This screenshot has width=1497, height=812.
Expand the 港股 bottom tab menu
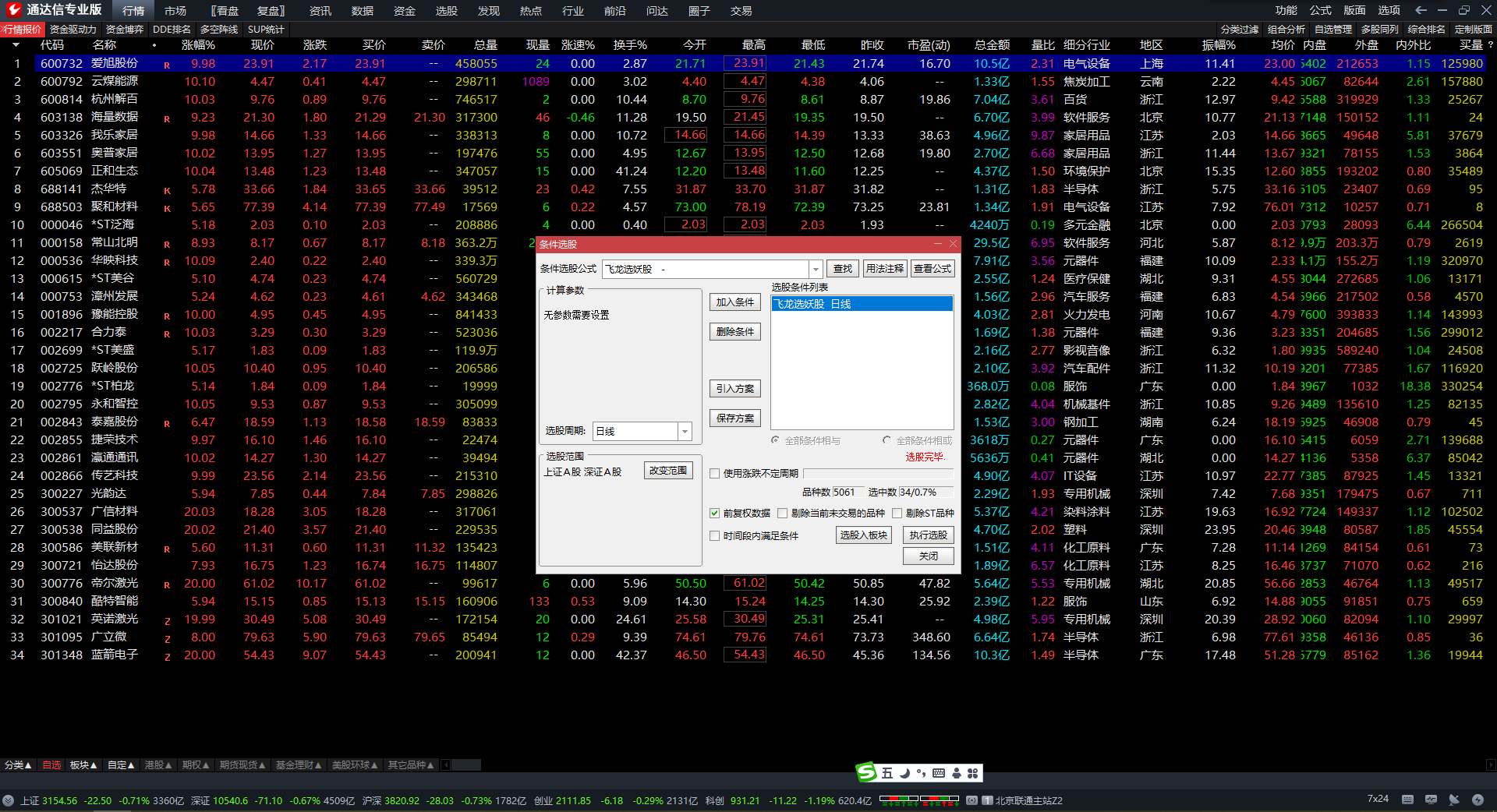(158, 765)
